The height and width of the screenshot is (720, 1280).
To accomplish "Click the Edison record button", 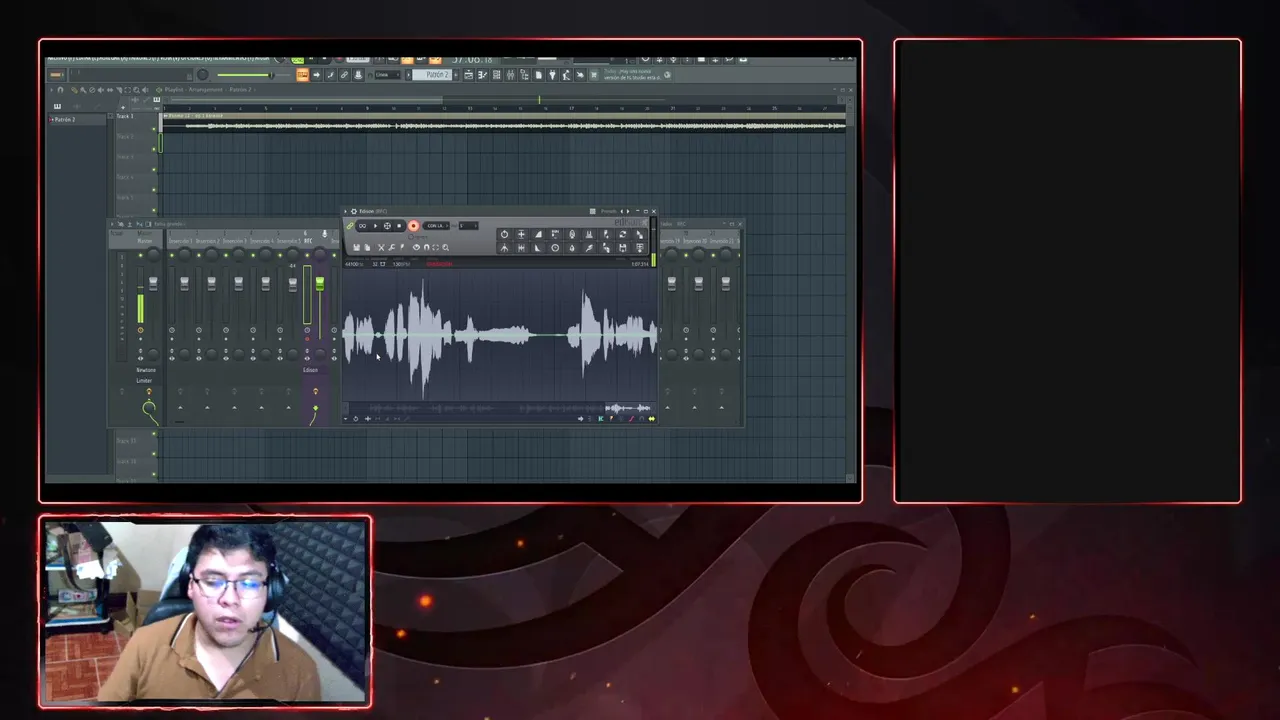I will (x=413, y=226).
